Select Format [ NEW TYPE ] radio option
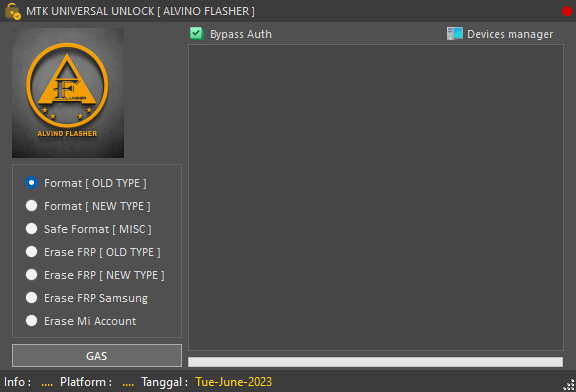Screen dimensions: 576x392 point(88,206)
